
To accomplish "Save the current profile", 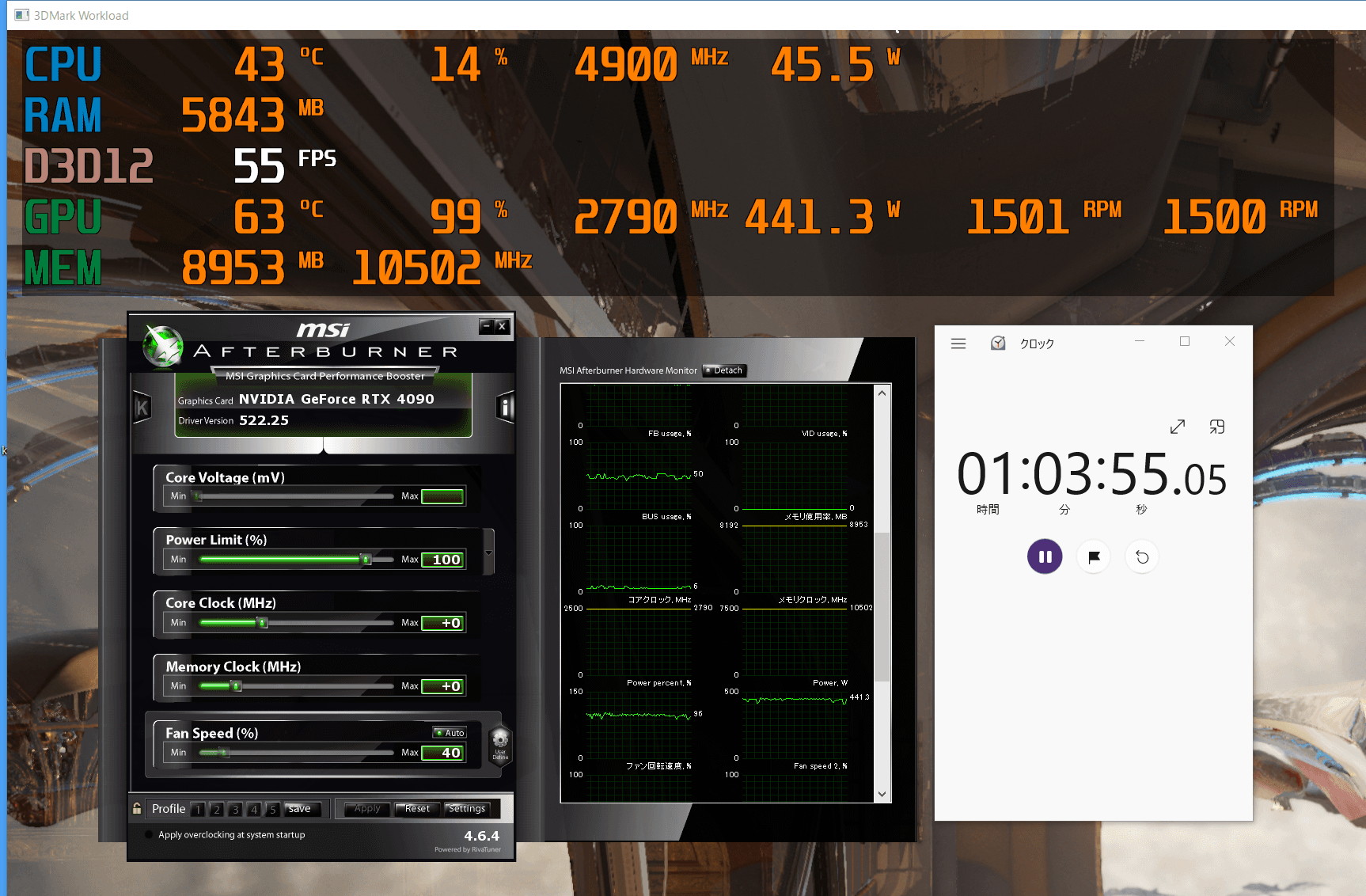I will tap(302, 809).
